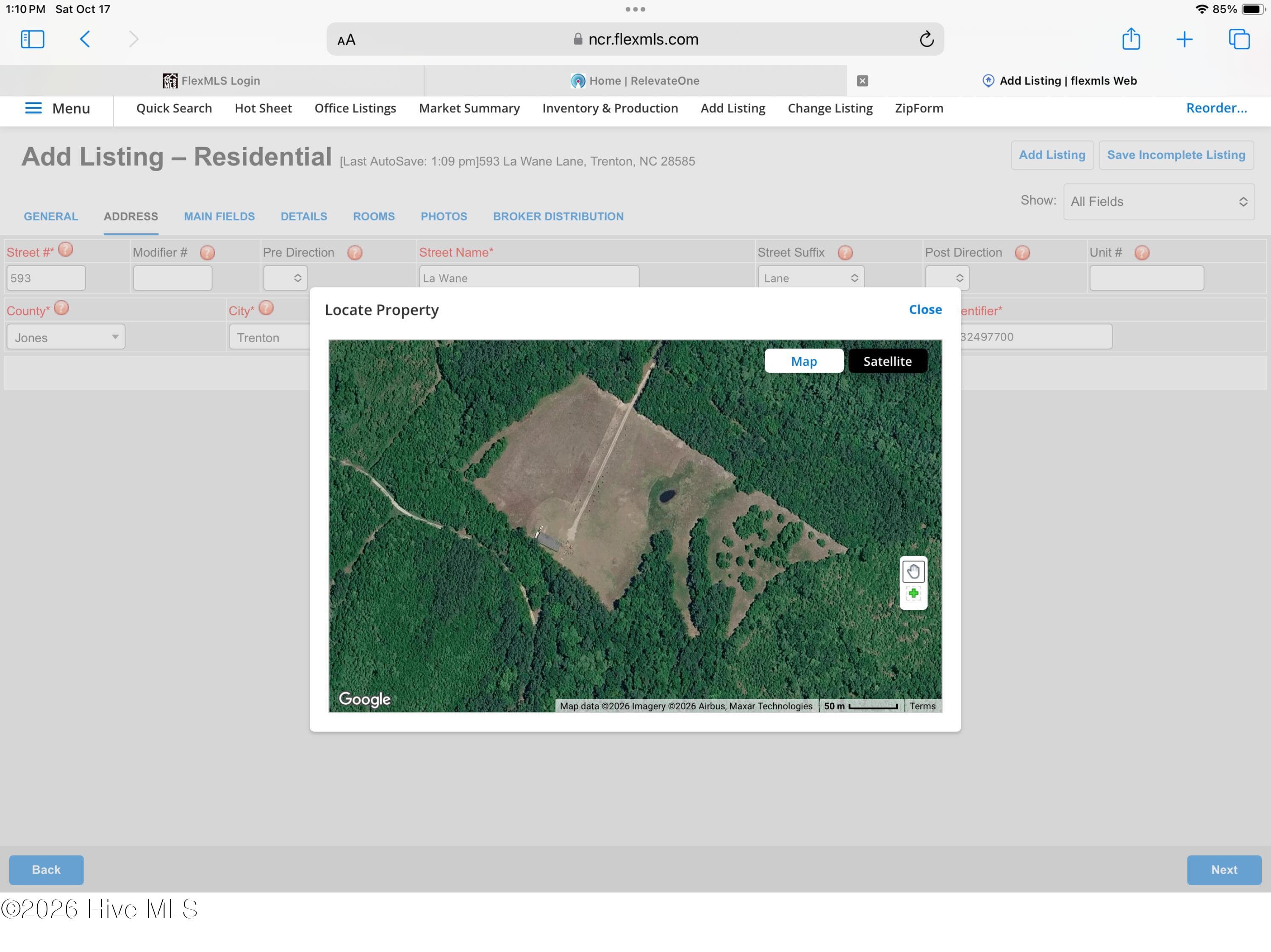Switch to the PHOTOS tab
The height and width of the screenshot is (952, 1271).
444,216
